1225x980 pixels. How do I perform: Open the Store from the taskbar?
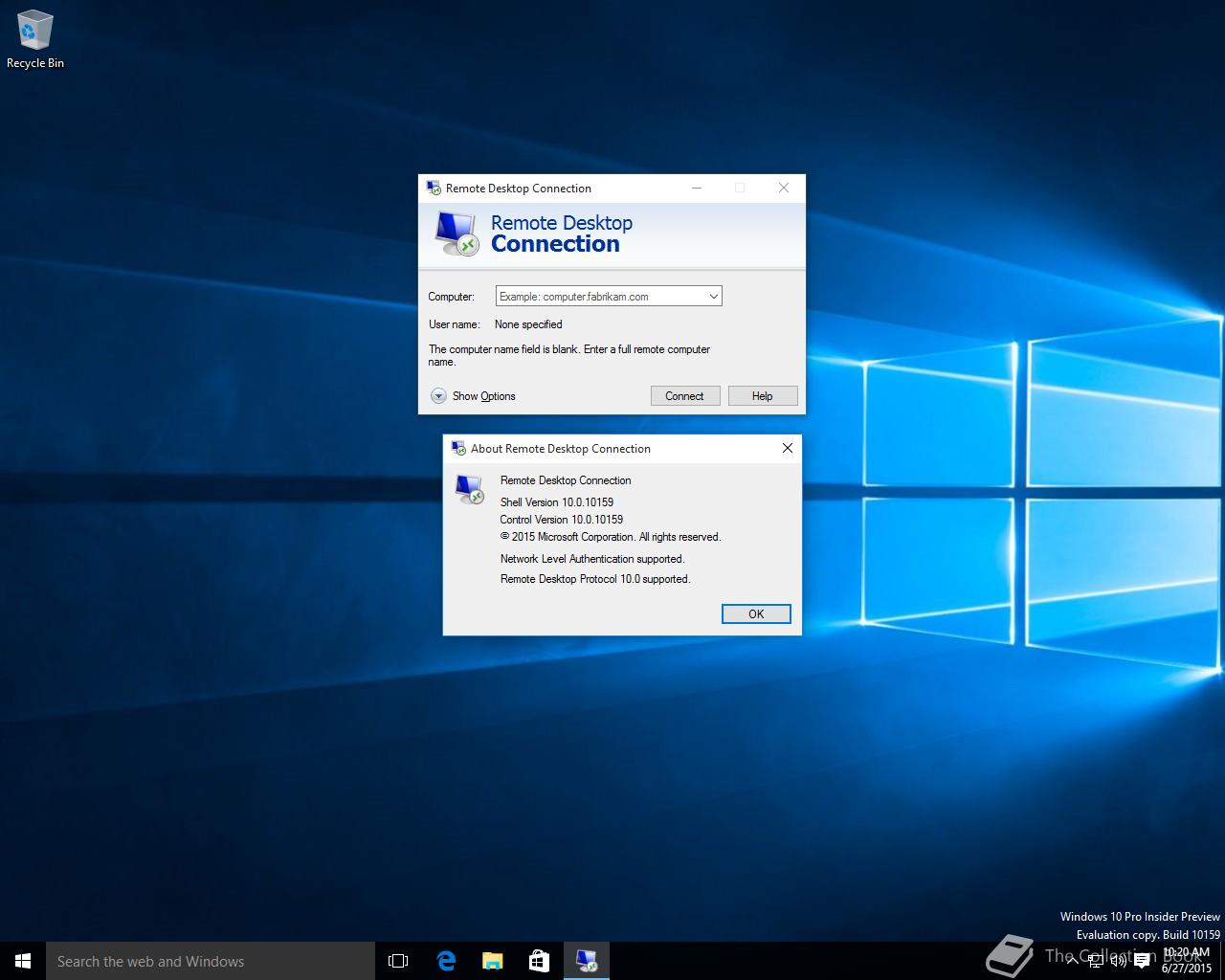coord(540,961)
